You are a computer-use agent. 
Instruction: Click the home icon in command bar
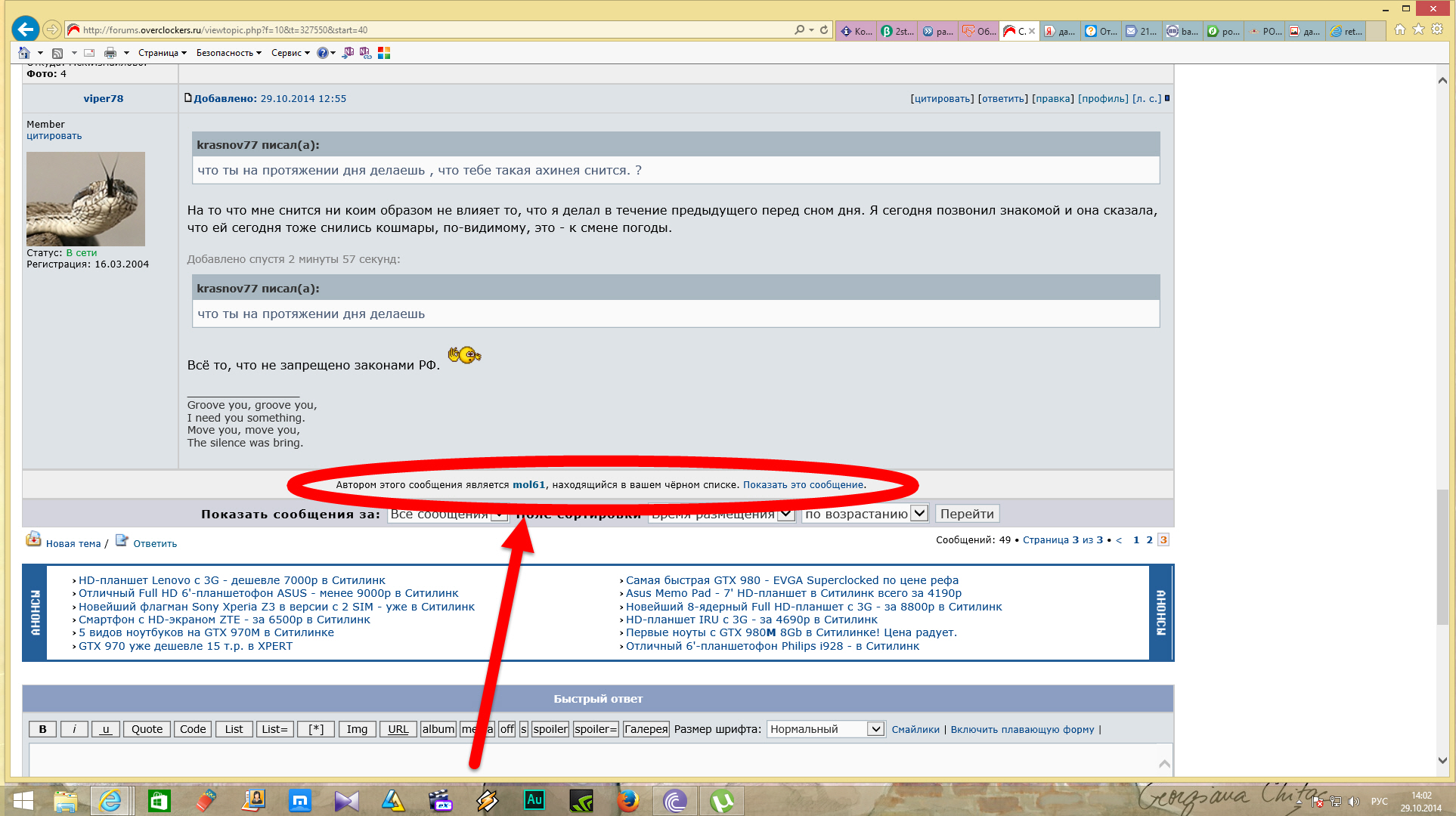click(24, 53)
